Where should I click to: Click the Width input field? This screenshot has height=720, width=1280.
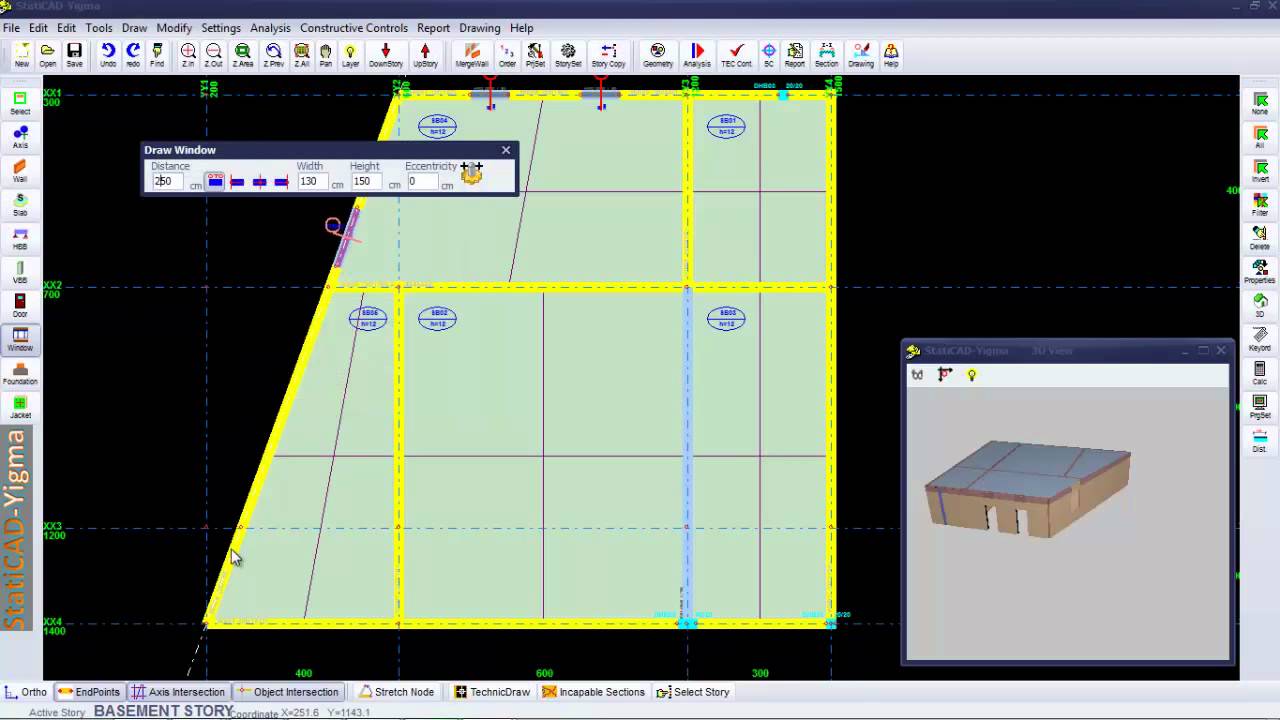pos(313,182)
